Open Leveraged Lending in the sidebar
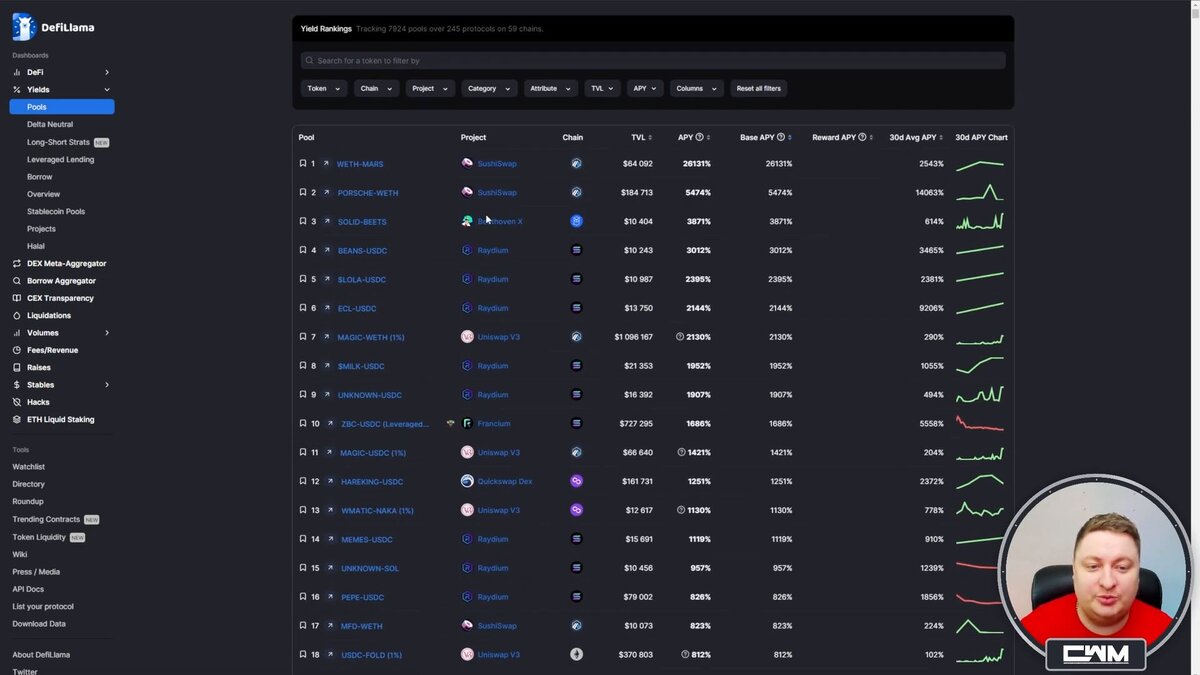Screen dimensions: 1200x675 [60, 159]
